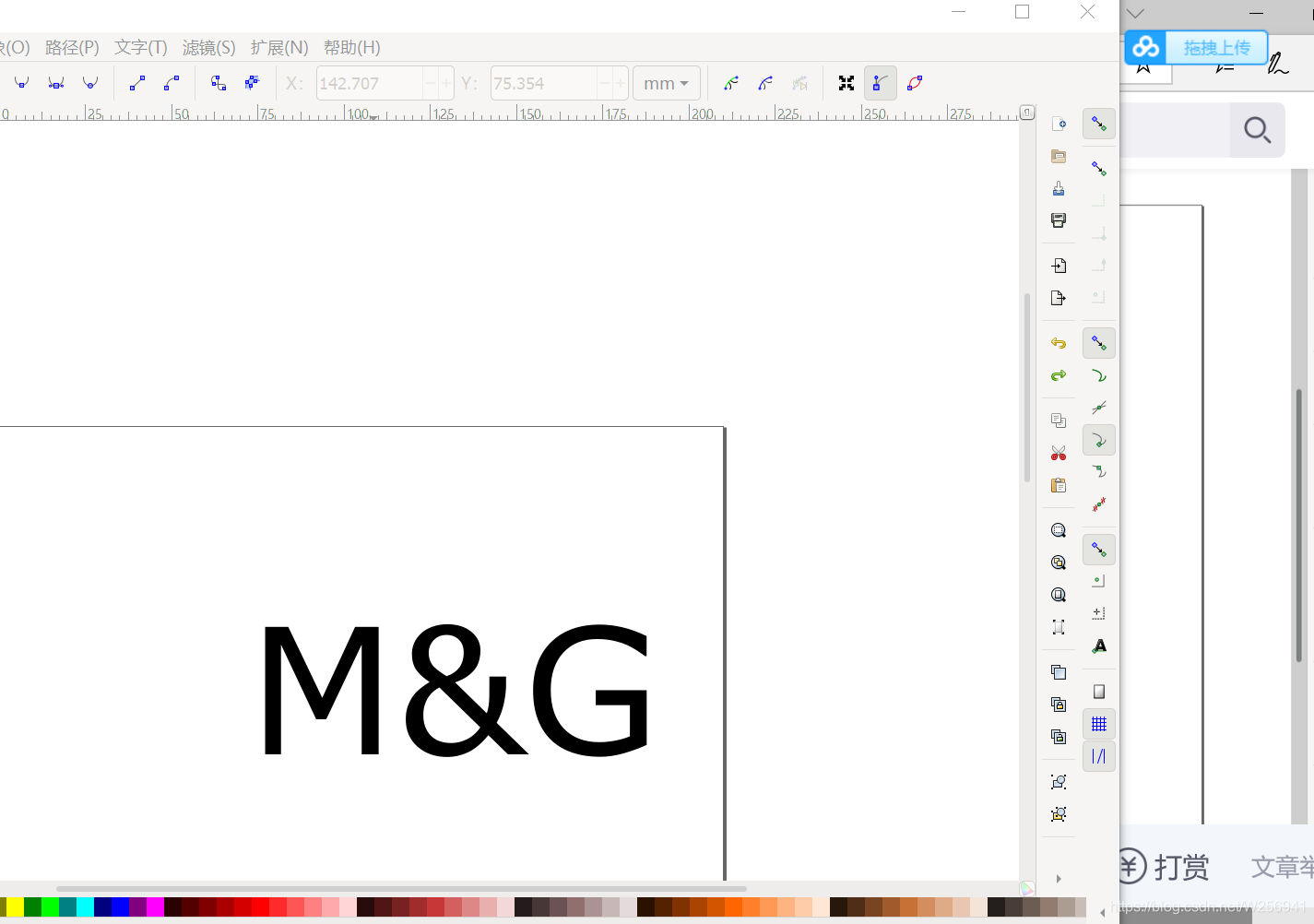
Task: Unlink clone icon
Action: pyautogui.click(x=1059, y=737)
